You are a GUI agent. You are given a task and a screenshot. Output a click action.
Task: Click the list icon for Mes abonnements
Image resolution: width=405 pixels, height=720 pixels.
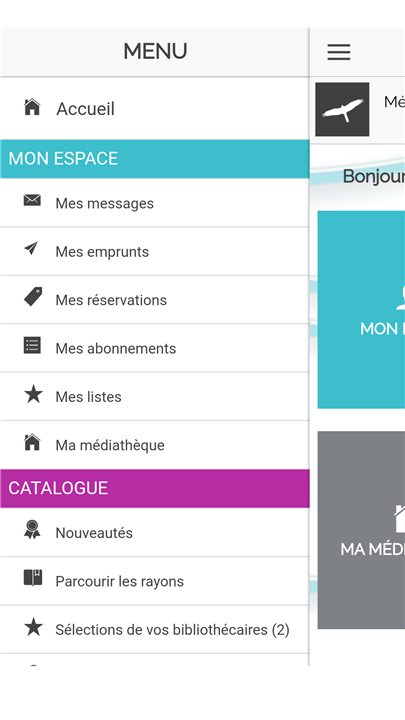coord(32,345)
